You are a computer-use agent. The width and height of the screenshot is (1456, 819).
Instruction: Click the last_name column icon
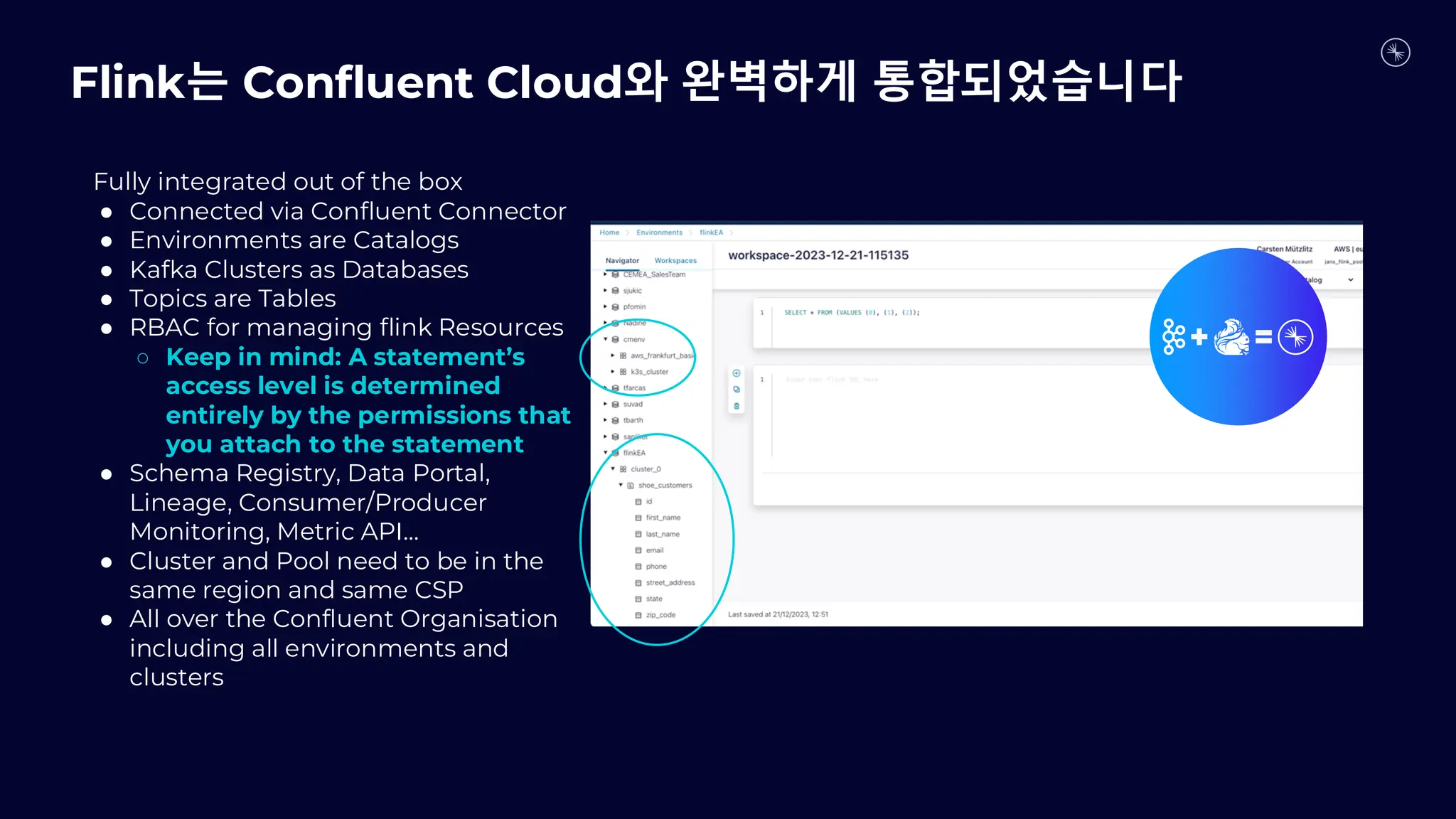(638, 534)
